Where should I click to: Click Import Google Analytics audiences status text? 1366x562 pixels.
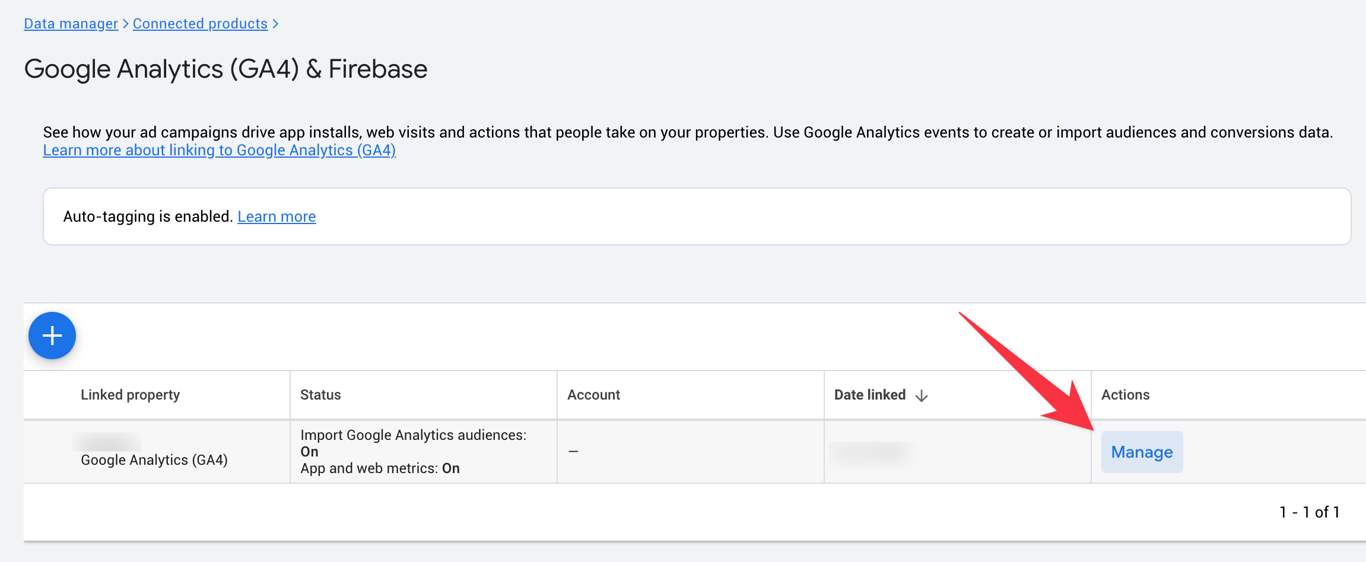coord(413,436)
